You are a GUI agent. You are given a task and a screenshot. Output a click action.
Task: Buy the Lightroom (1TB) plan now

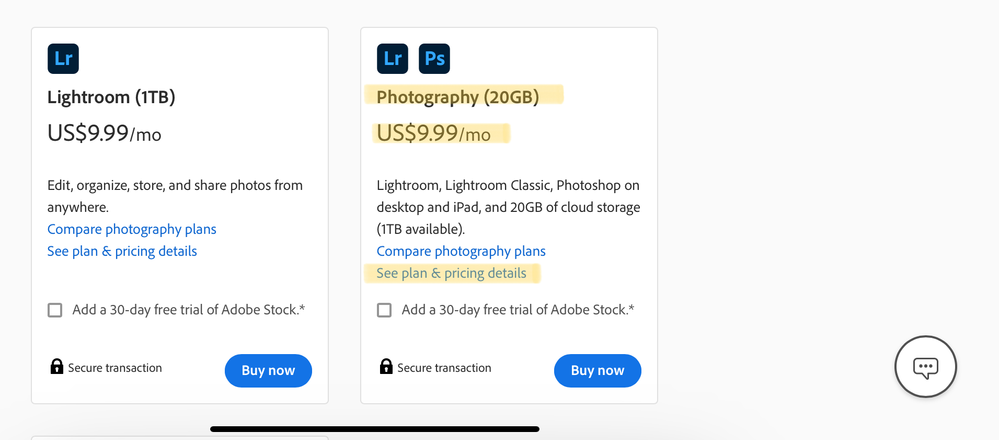tap(268, 370)
